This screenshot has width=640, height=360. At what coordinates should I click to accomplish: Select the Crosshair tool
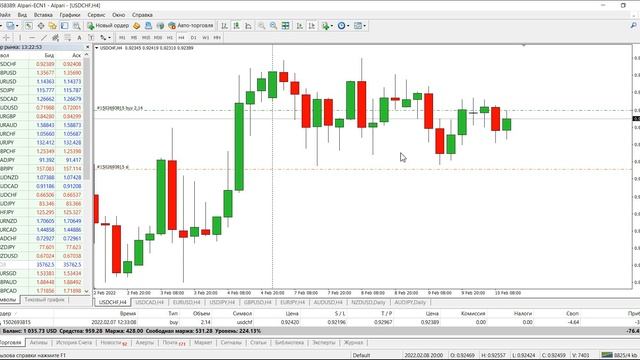coord(6,38)
